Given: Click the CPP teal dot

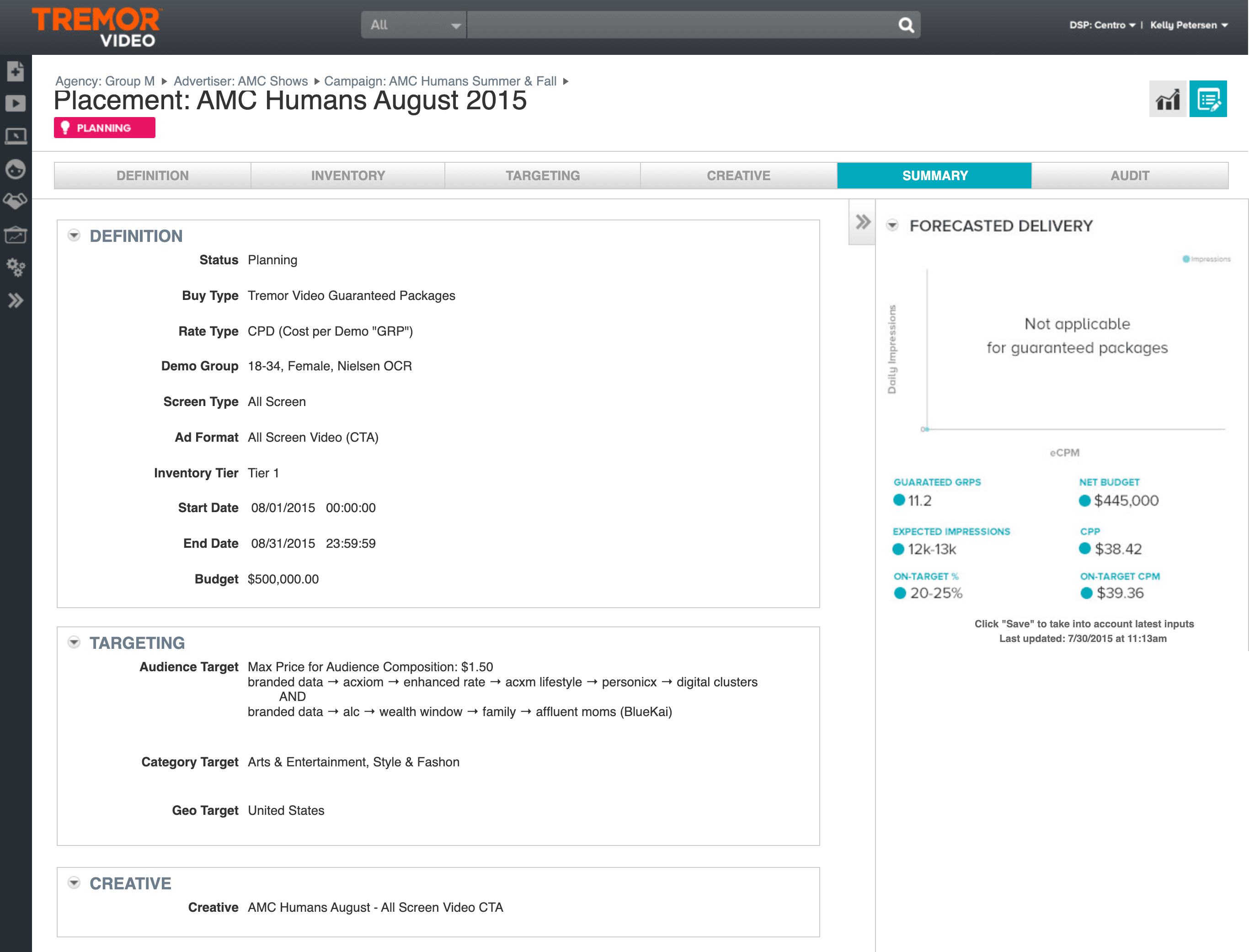Looking at the screenshot, I should (1085, 549).
